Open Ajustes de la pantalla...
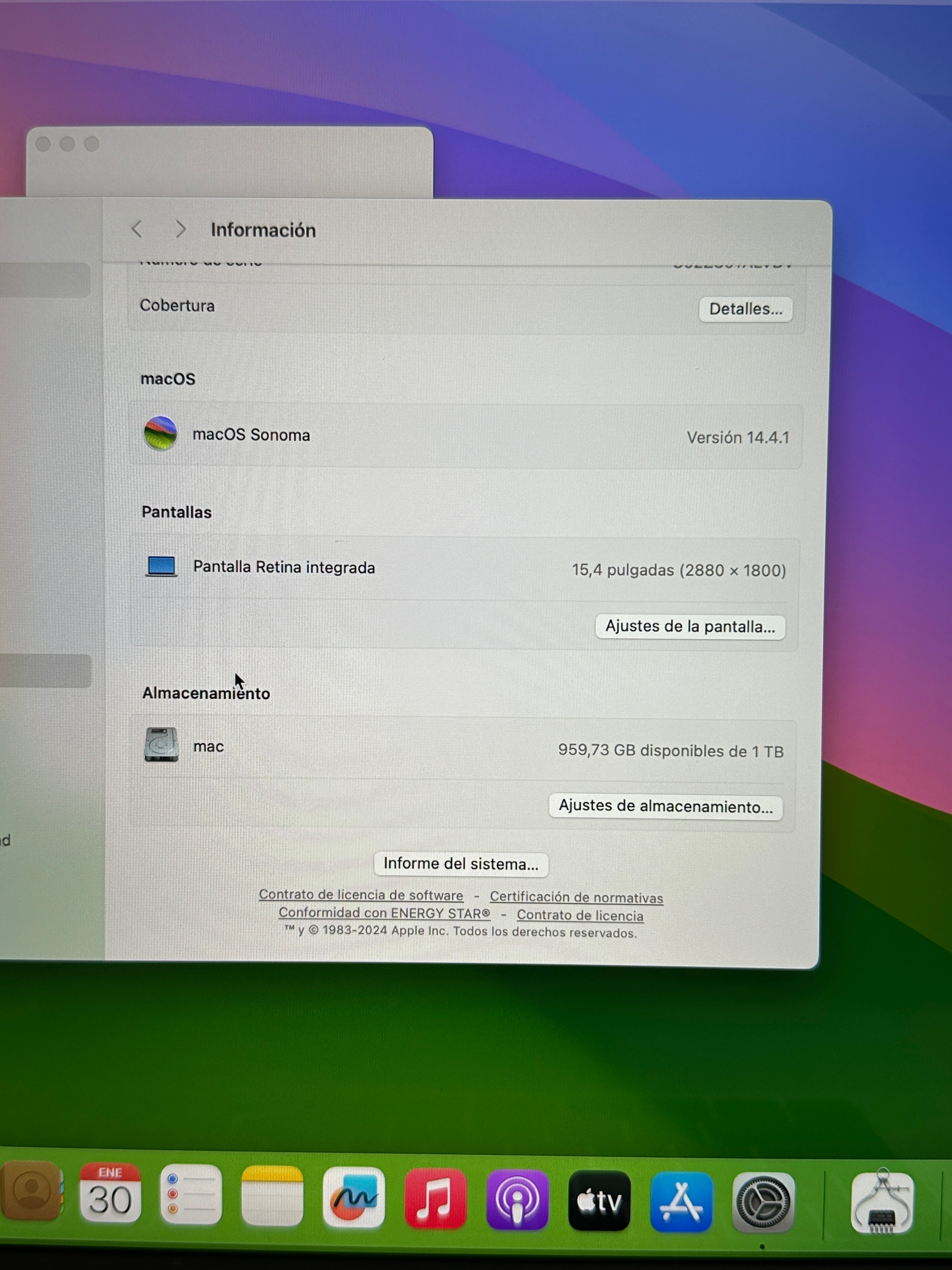The image size is (952, 1270). click(x=690, y=626)
